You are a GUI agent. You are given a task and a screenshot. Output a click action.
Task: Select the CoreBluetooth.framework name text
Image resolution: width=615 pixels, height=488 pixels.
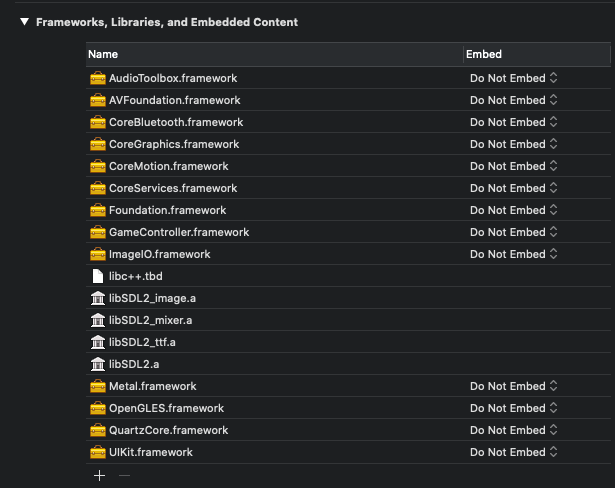coord(176,122)
